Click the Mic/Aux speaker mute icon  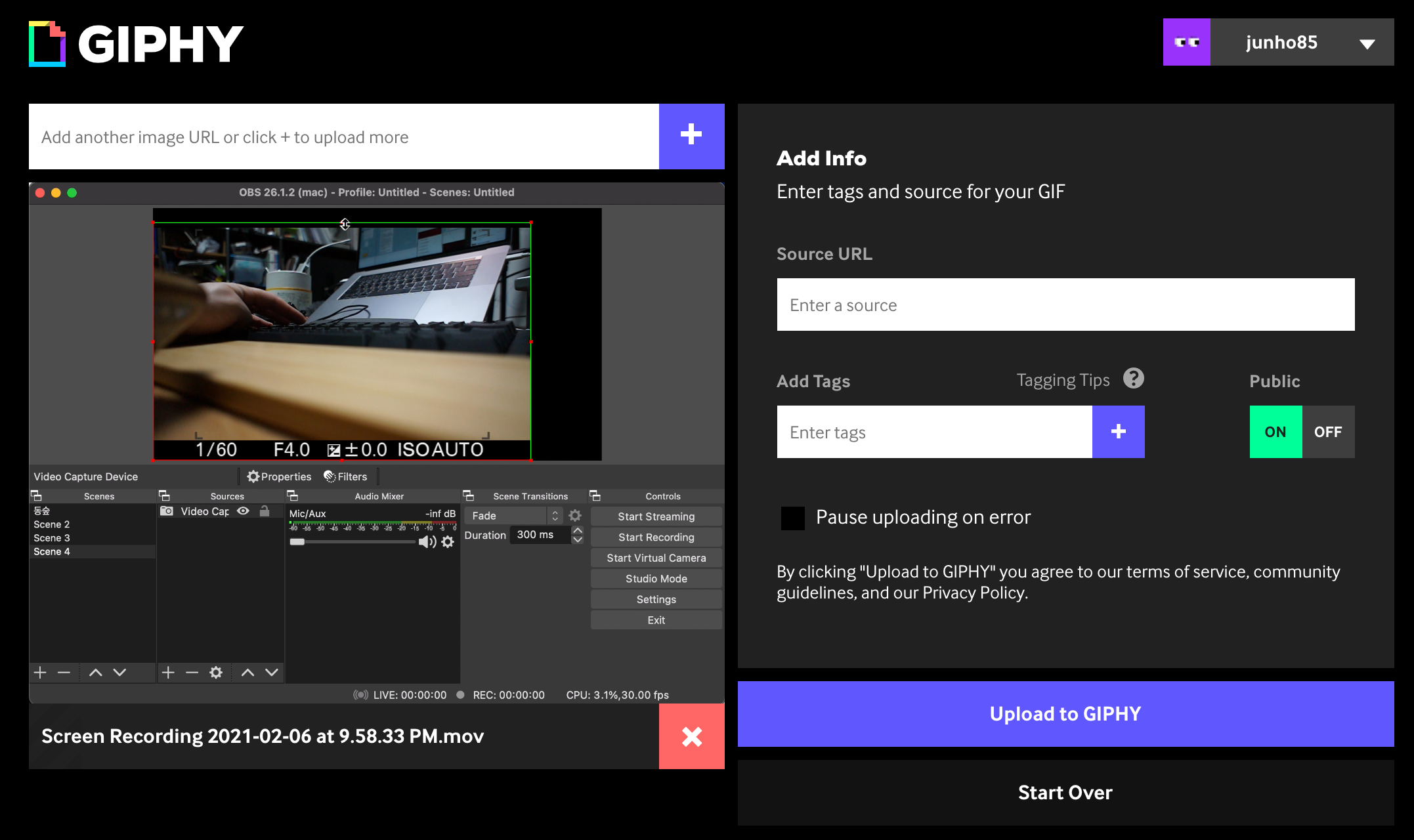427,541
